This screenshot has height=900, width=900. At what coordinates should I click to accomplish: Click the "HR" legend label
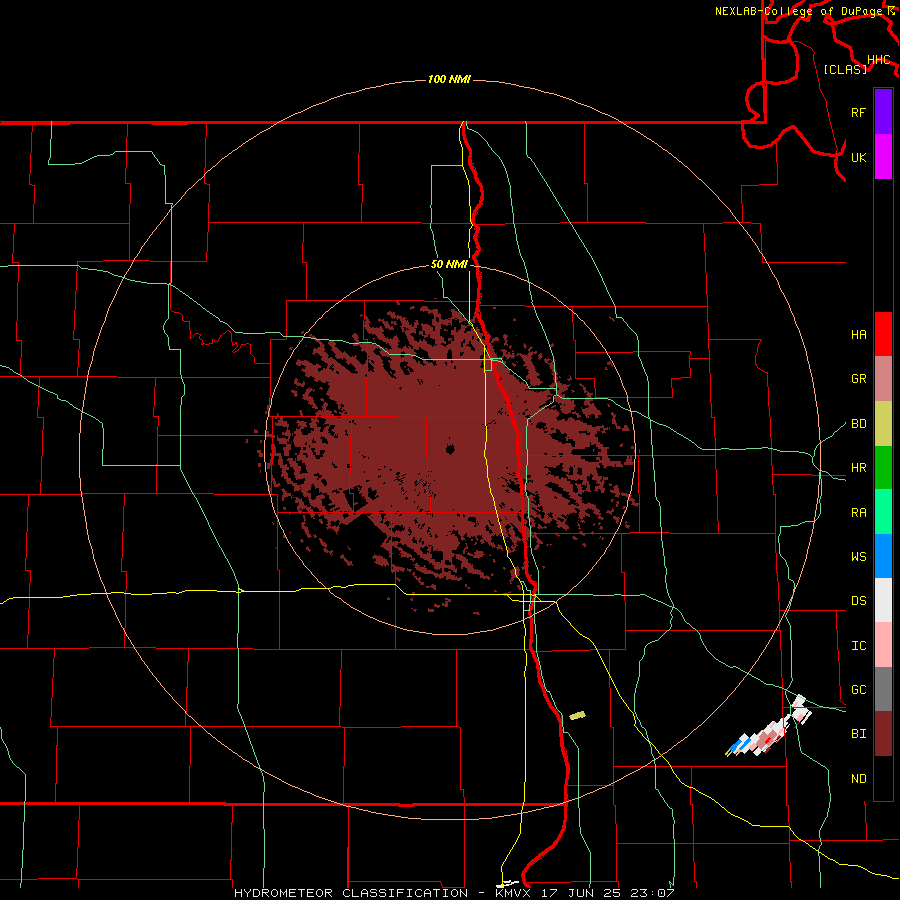(x=858, y=468)
